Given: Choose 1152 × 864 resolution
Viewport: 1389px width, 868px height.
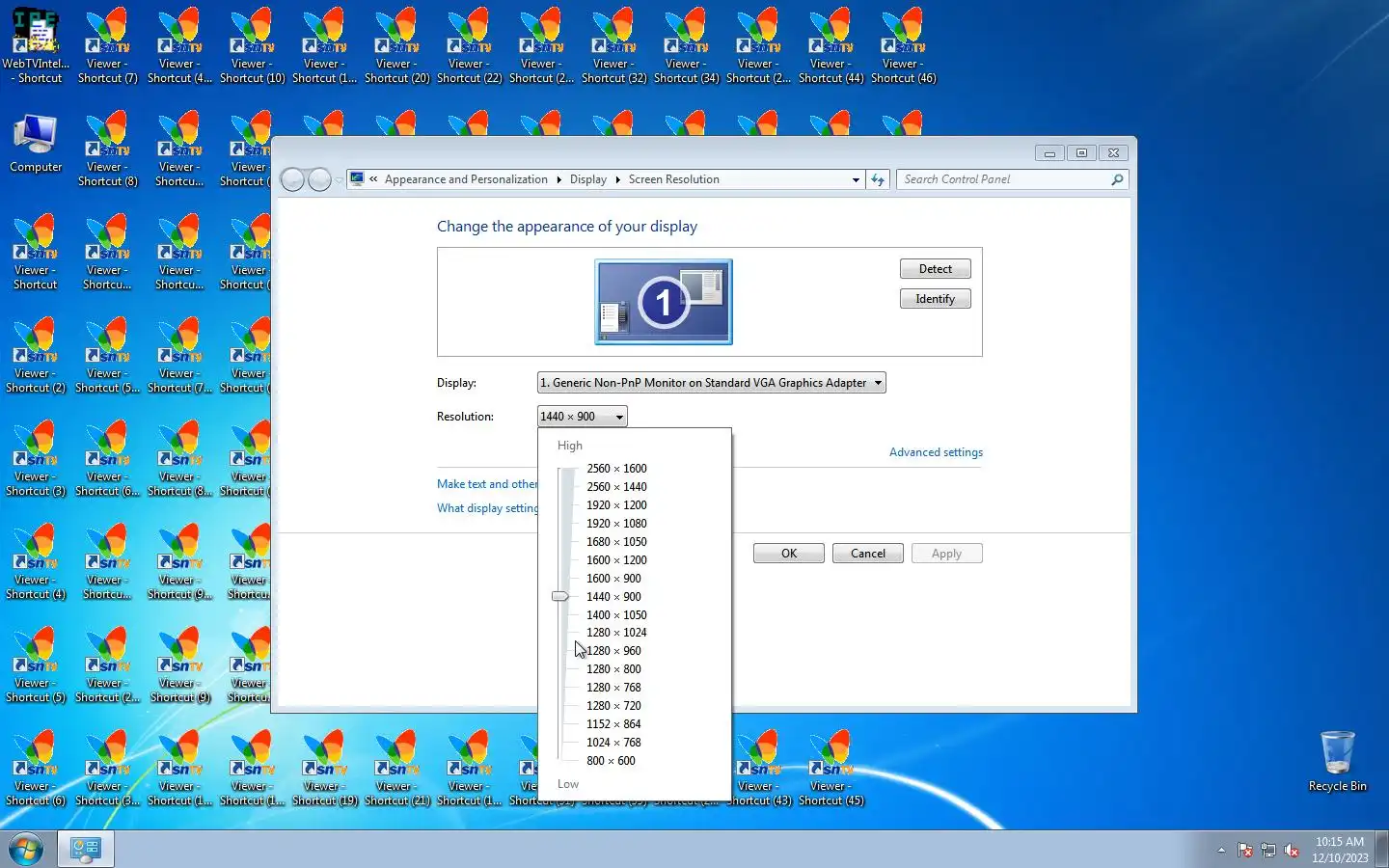Looking at the screenshot, I should pos(613,724).
